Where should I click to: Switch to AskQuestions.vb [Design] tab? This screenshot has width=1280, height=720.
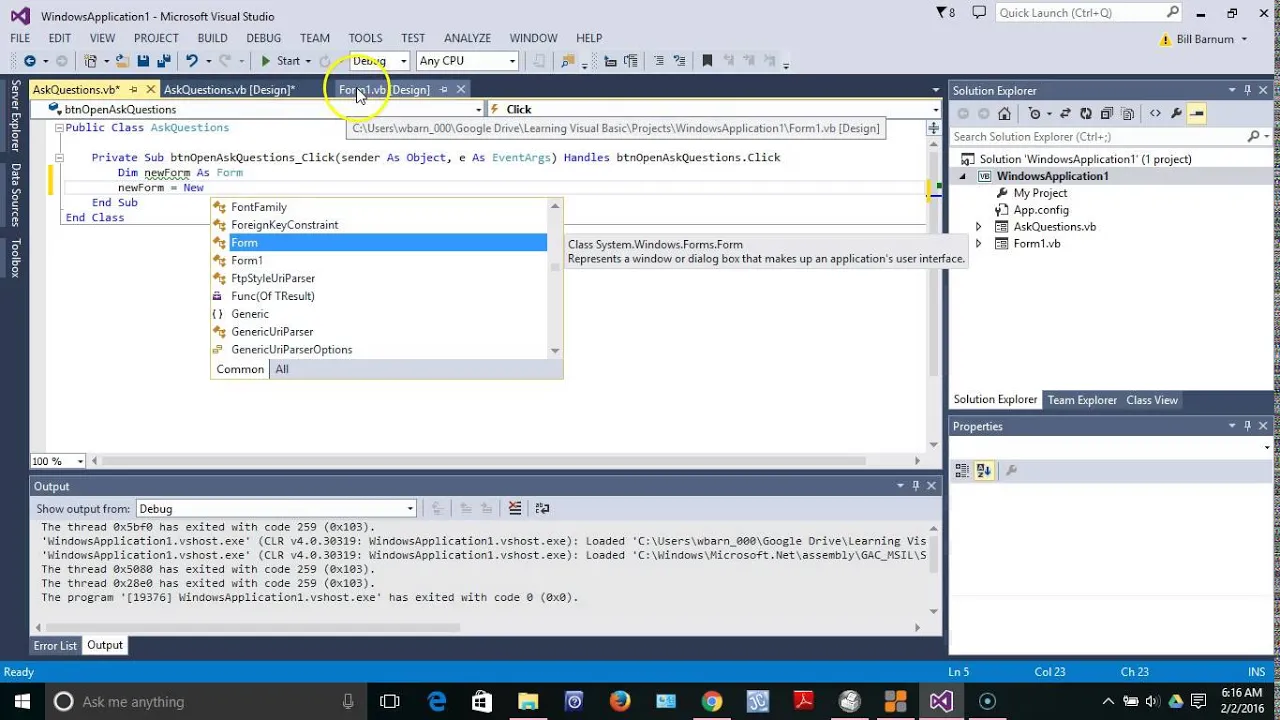click(229, 90)
